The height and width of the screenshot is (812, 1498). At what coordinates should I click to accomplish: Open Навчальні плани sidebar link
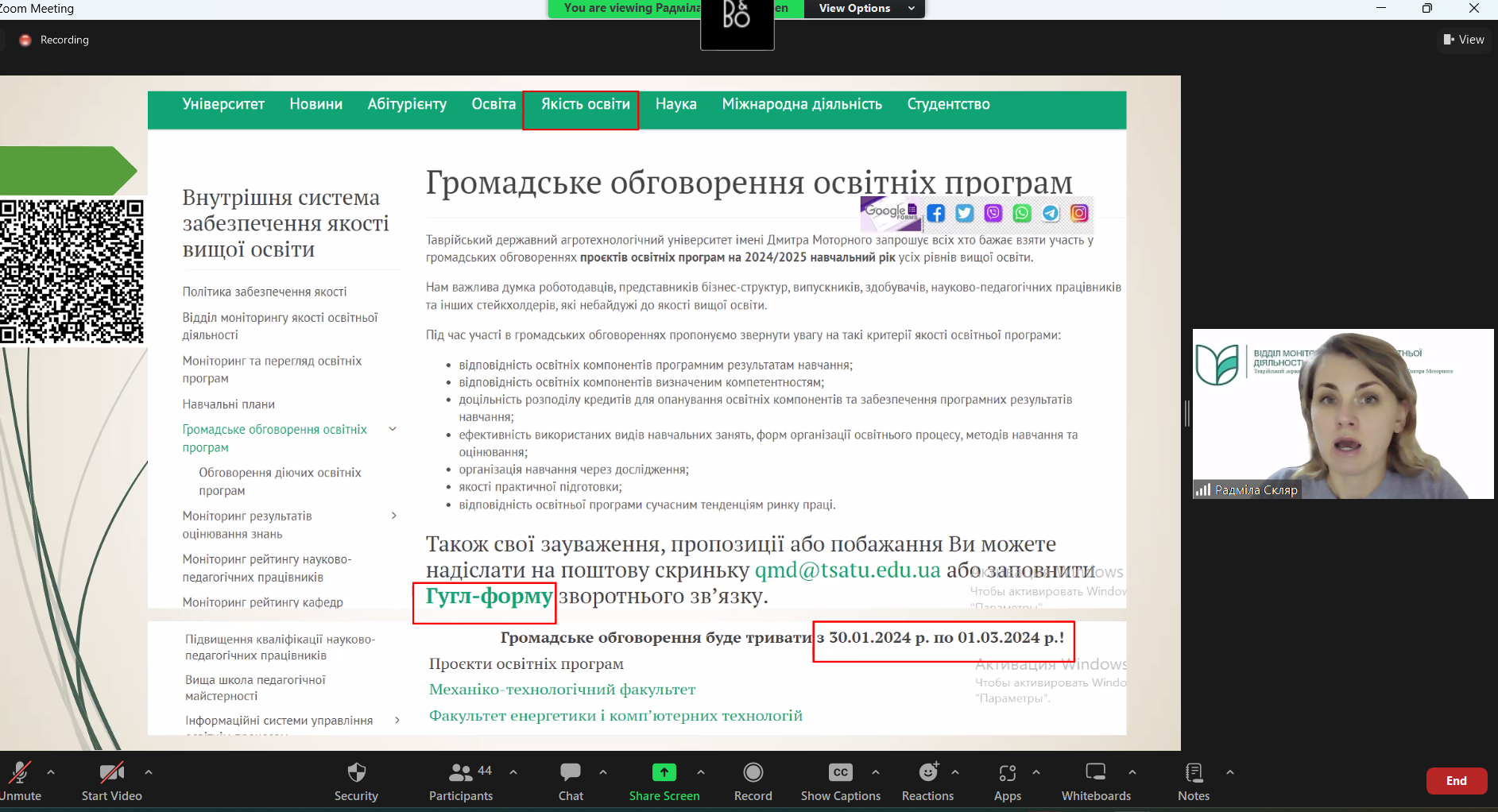point(229,404)
